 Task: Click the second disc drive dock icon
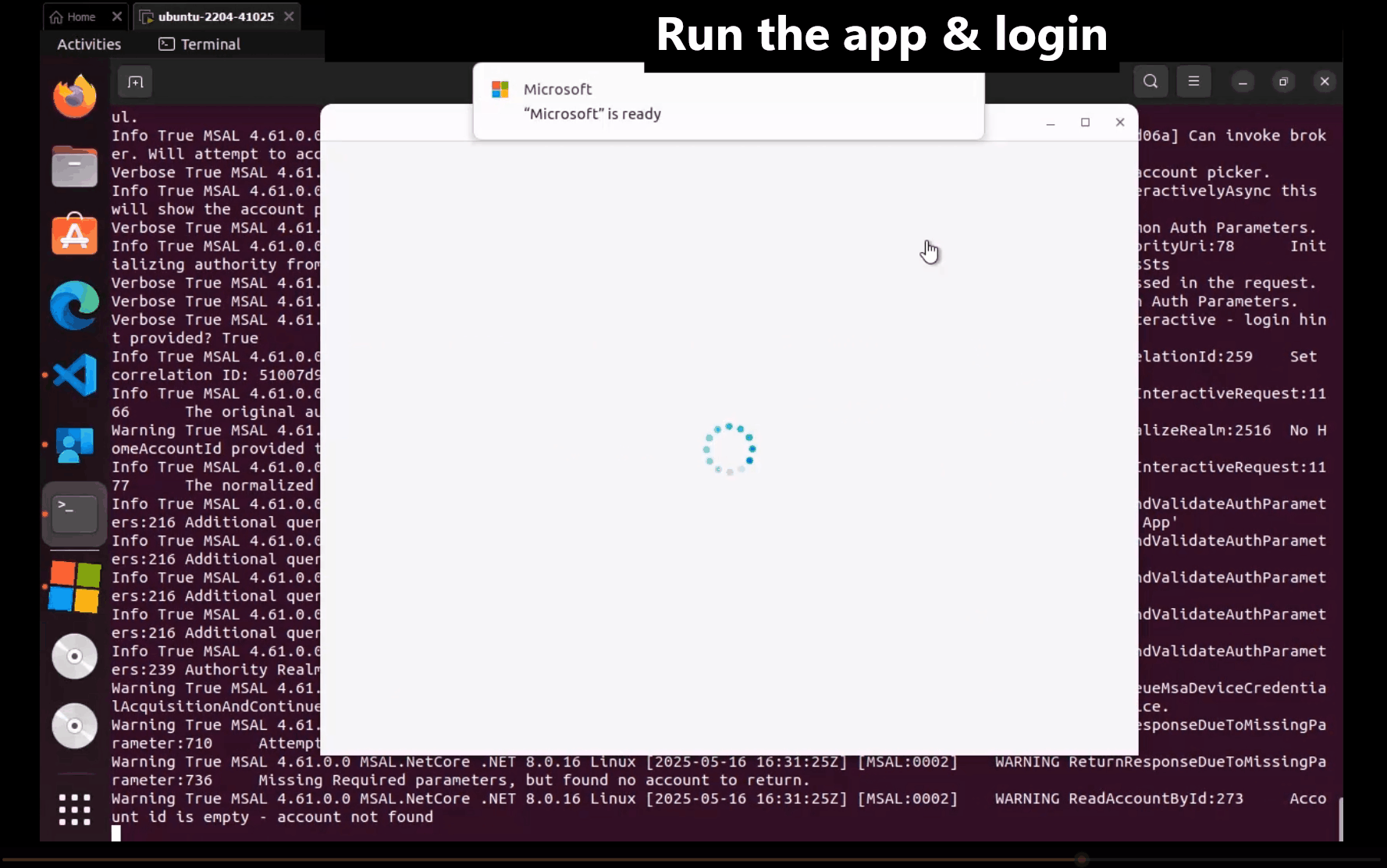coord(74,726)
